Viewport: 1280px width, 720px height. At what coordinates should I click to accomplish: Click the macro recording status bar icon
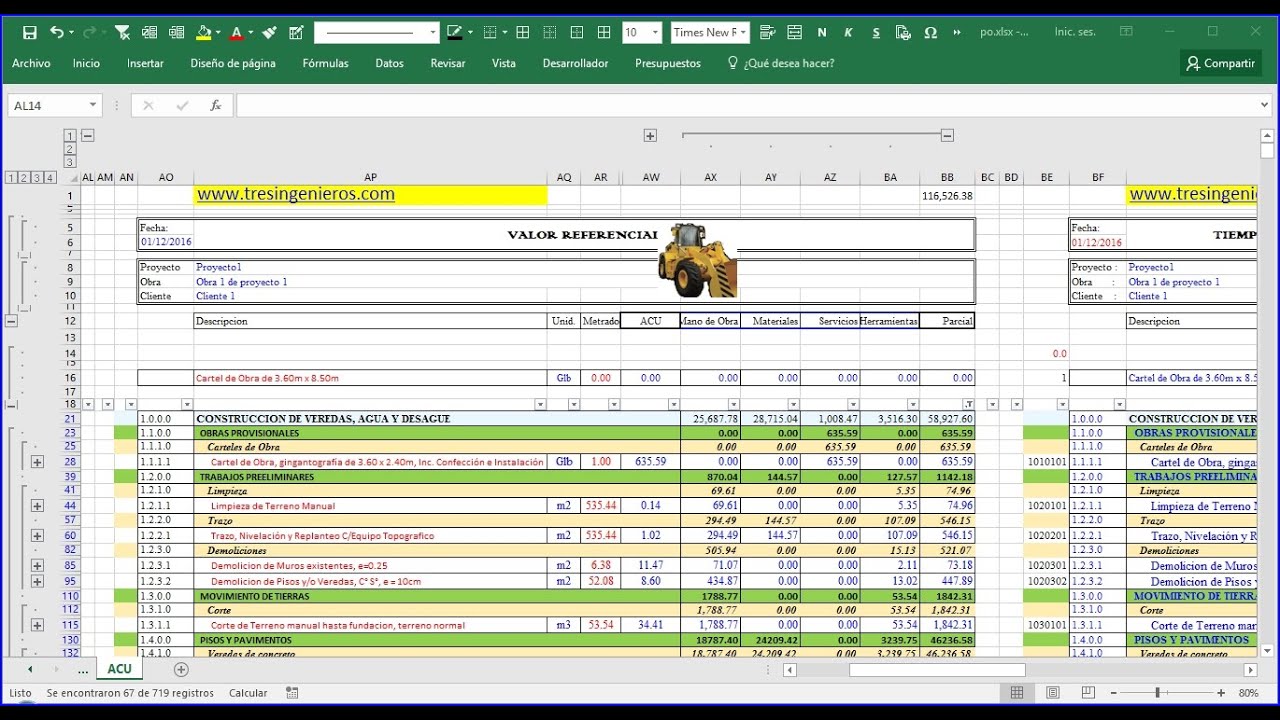[292, 692]
